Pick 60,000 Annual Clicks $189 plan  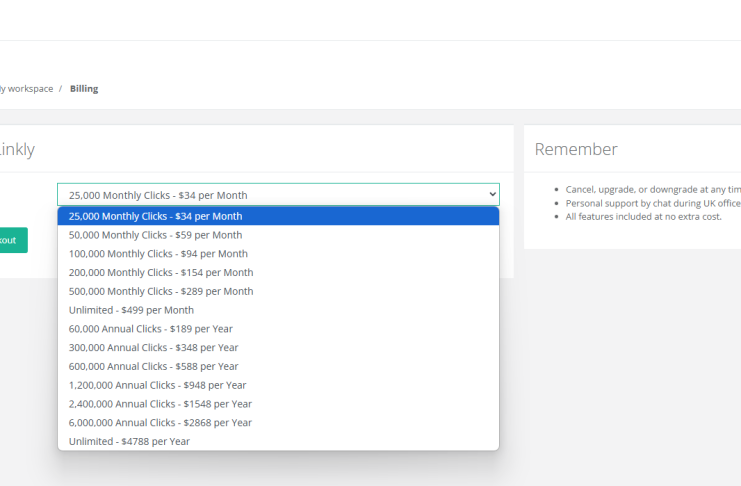(150, 329)
